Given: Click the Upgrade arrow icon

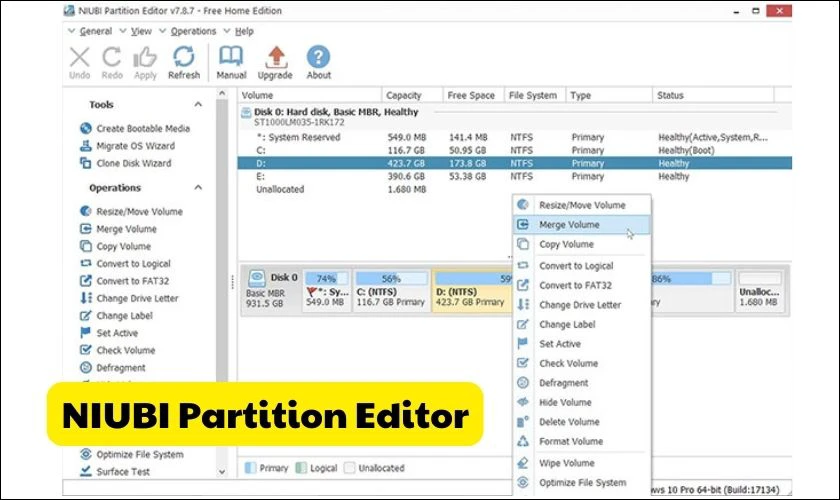Looking at the screenshot, I should (x=276, y=57).
